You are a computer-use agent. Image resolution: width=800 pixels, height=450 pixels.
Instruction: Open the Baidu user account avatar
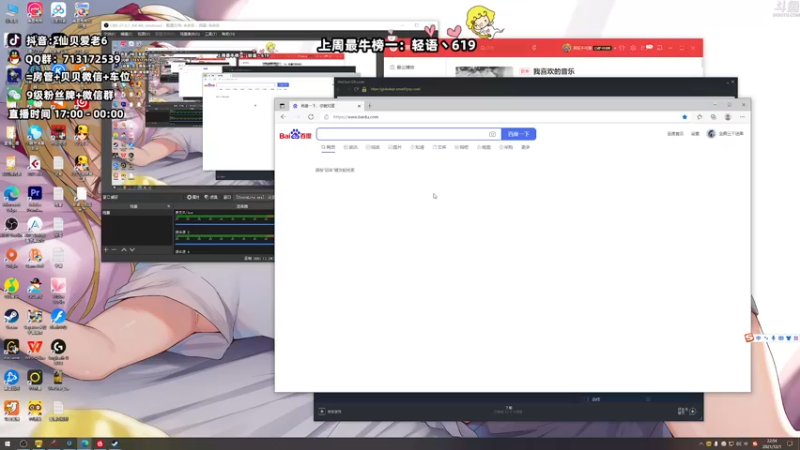point(711,134)
